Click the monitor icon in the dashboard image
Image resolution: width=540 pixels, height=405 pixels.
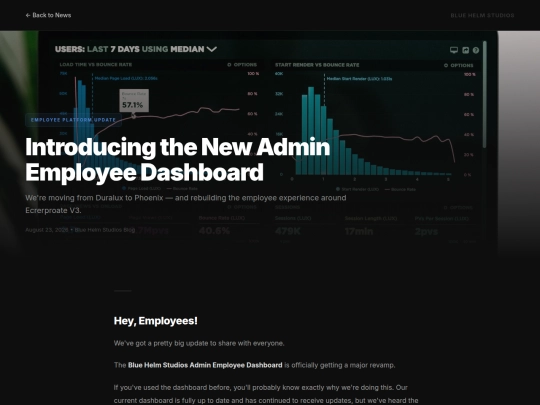454,50
